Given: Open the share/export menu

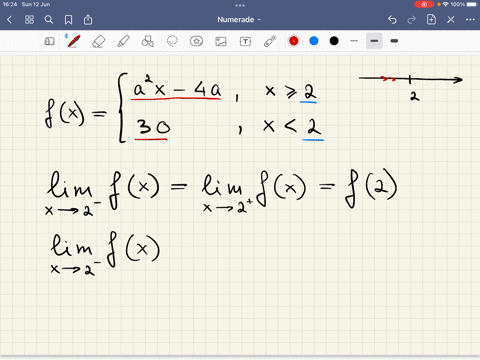Looking at the screenshot, I should (88, 20).
